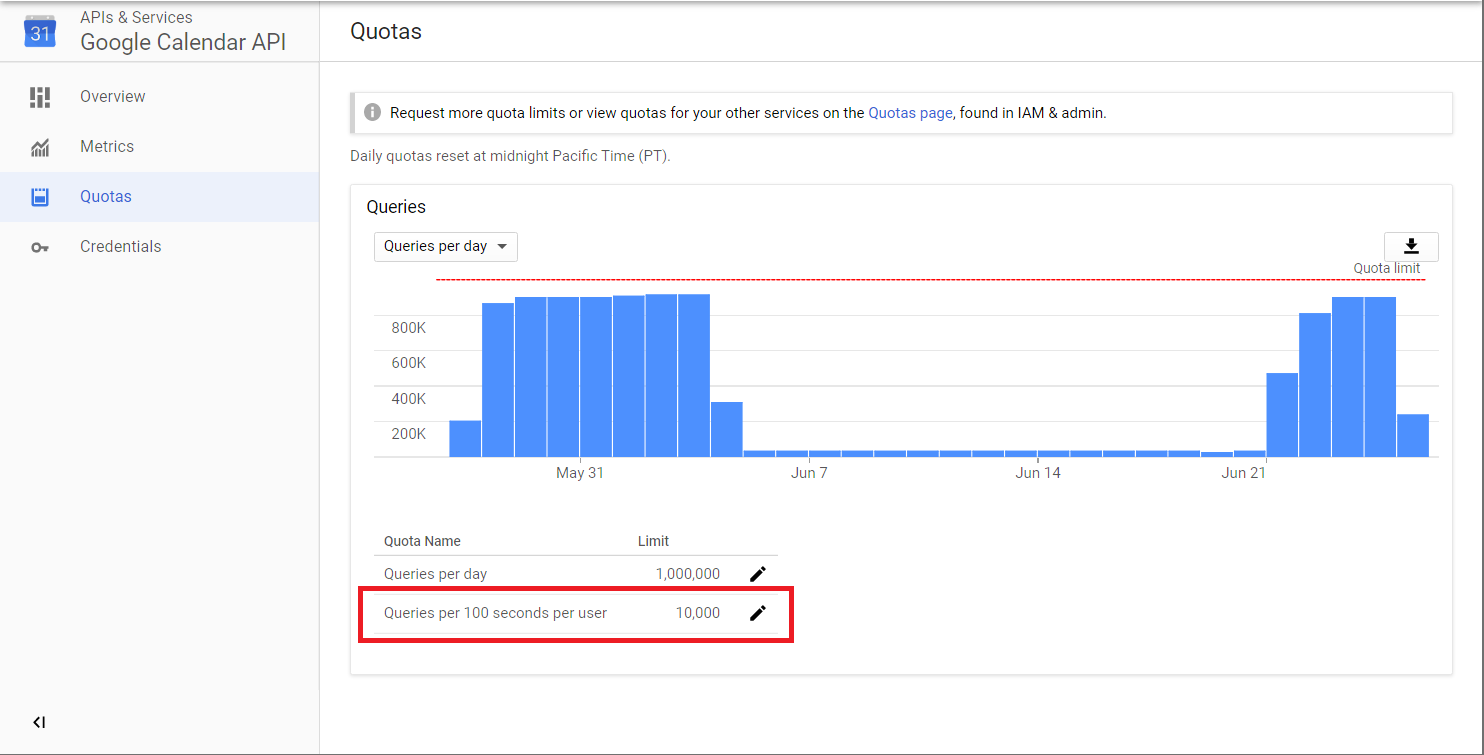This screenshot has width=1484, height=755.
Task: Collapse the left navigation sidebar
Action: click(x=39, y=722)
